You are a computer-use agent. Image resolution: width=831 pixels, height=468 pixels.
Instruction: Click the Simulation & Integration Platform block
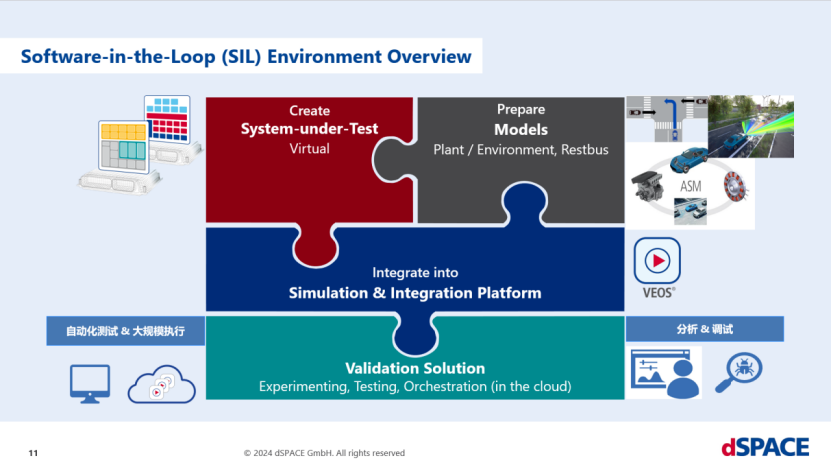414,285
